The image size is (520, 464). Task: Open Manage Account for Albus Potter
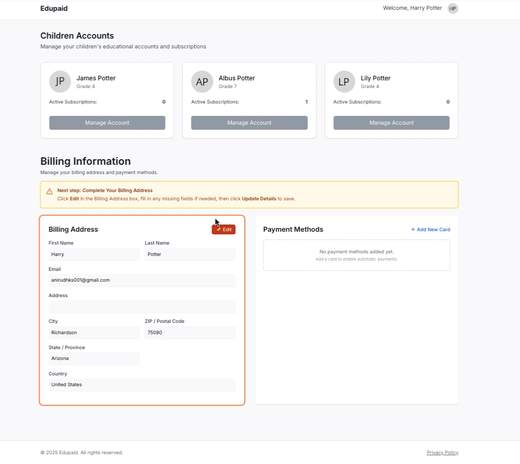coord(249,123)
